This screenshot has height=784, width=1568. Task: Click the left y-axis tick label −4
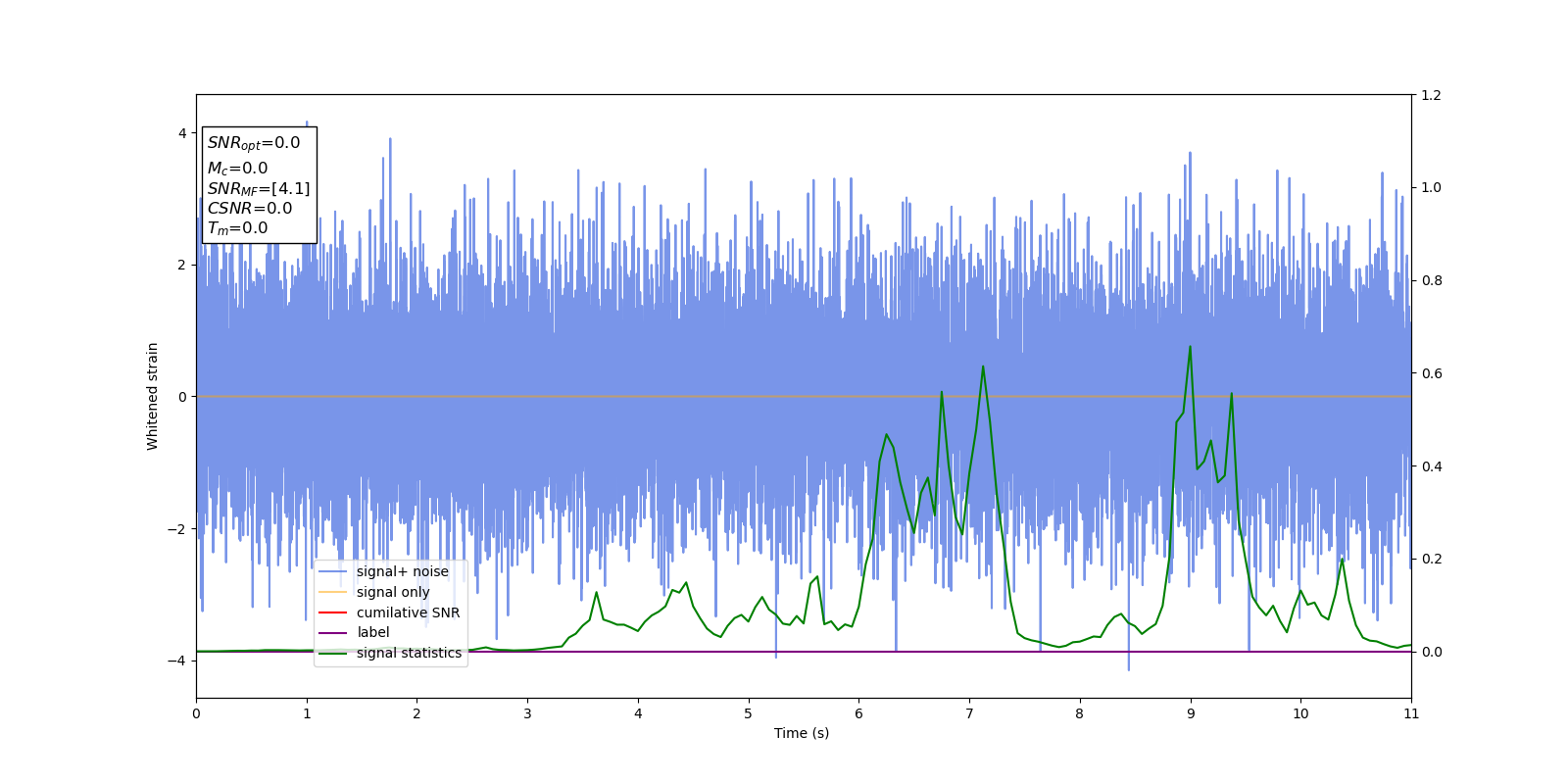[177, 661]
